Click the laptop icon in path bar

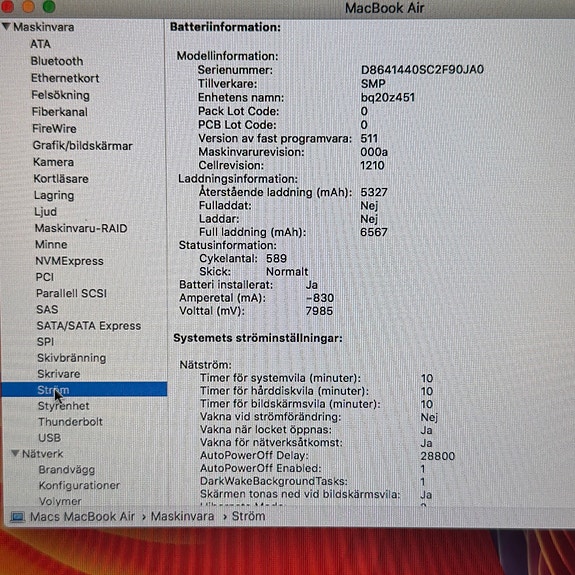pyautogui.click(x=17, y=517)
